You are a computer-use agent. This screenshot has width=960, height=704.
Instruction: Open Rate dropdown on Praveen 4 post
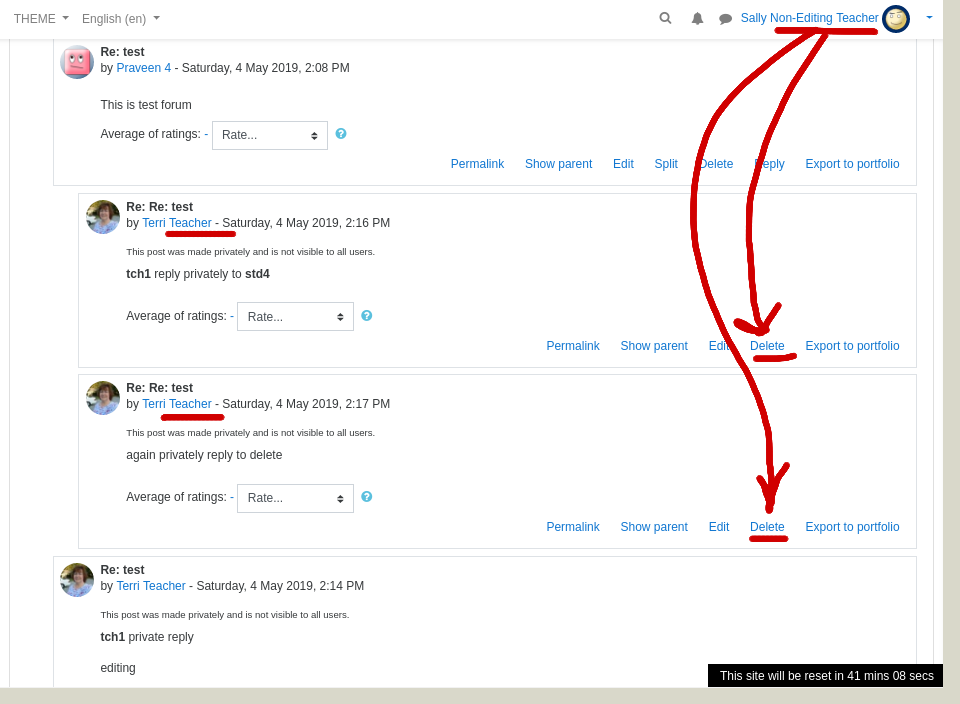(270, 135)
